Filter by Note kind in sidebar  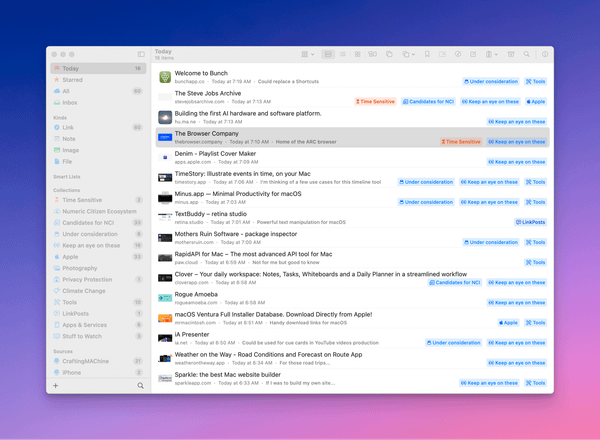pos(98,139)
